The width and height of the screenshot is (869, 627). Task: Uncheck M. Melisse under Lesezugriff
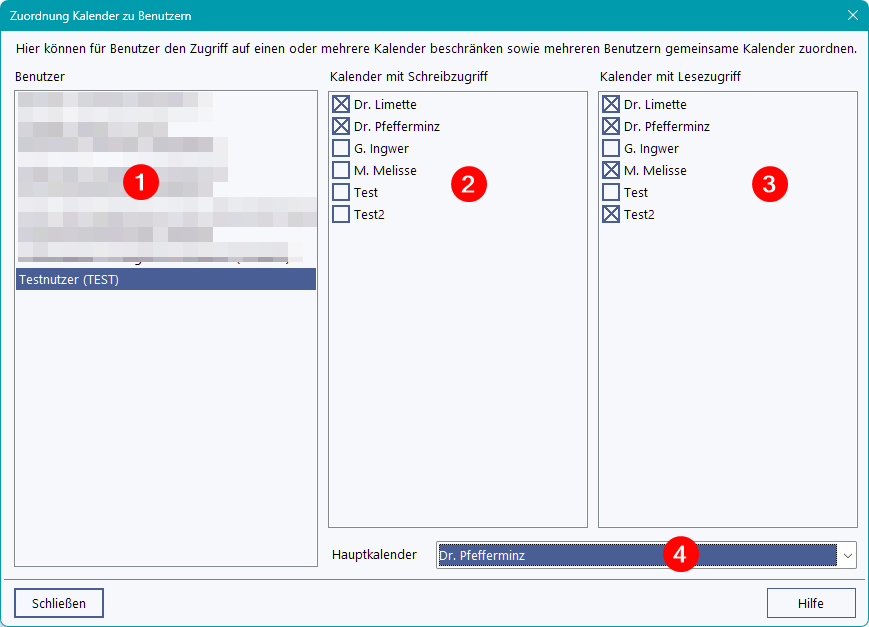(x=611, y=170)
